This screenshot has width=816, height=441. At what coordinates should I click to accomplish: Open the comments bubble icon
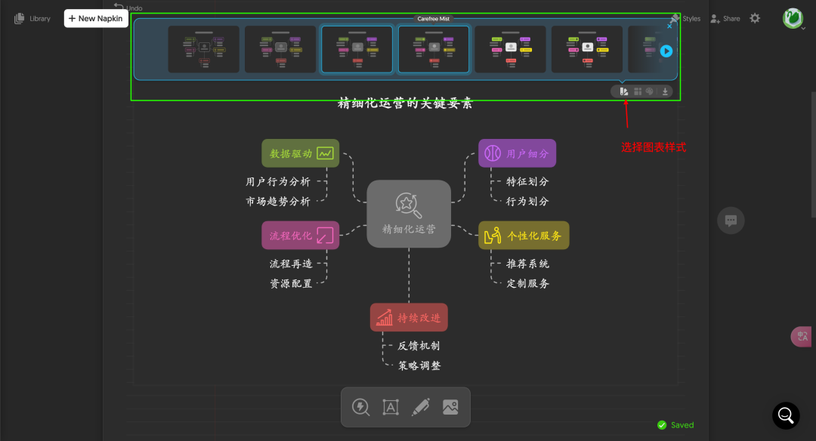point(731,220)
